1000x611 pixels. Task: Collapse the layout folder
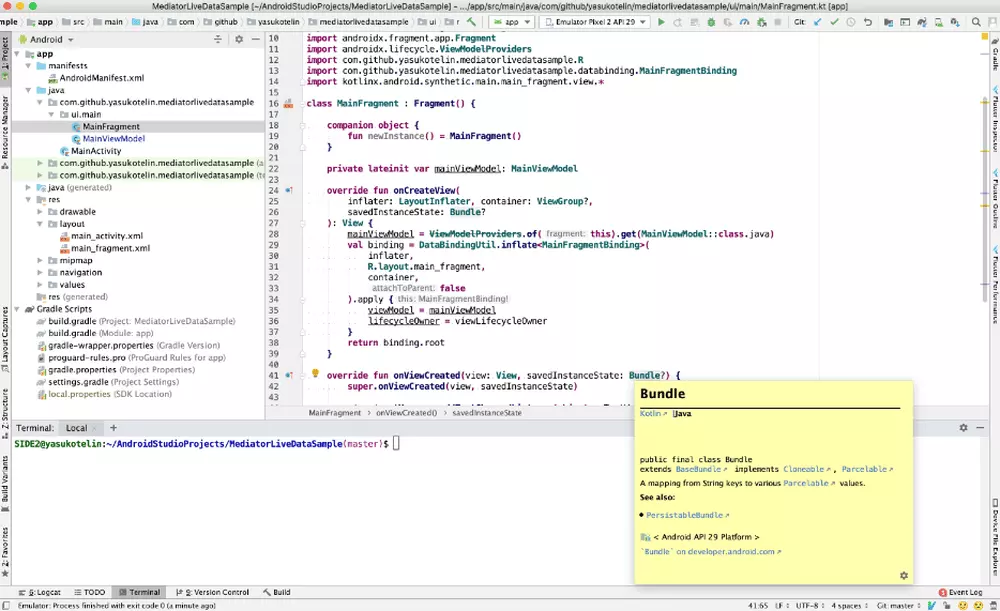click(40, 224)
